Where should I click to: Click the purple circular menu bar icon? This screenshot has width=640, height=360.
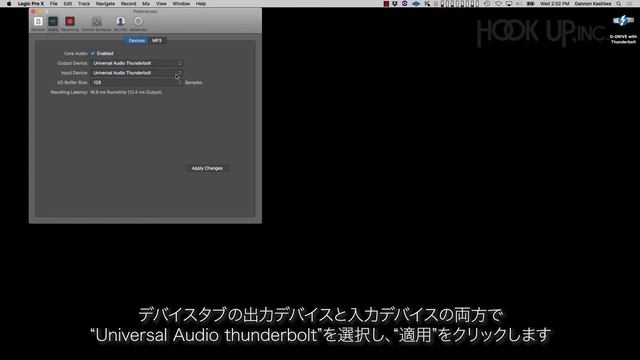pyautogui.click(x=404, y=4)
